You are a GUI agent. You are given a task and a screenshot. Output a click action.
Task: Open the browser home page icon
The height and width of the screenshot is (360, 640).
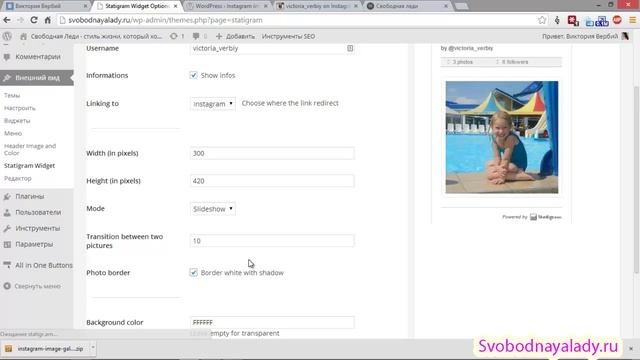[48, 20]
